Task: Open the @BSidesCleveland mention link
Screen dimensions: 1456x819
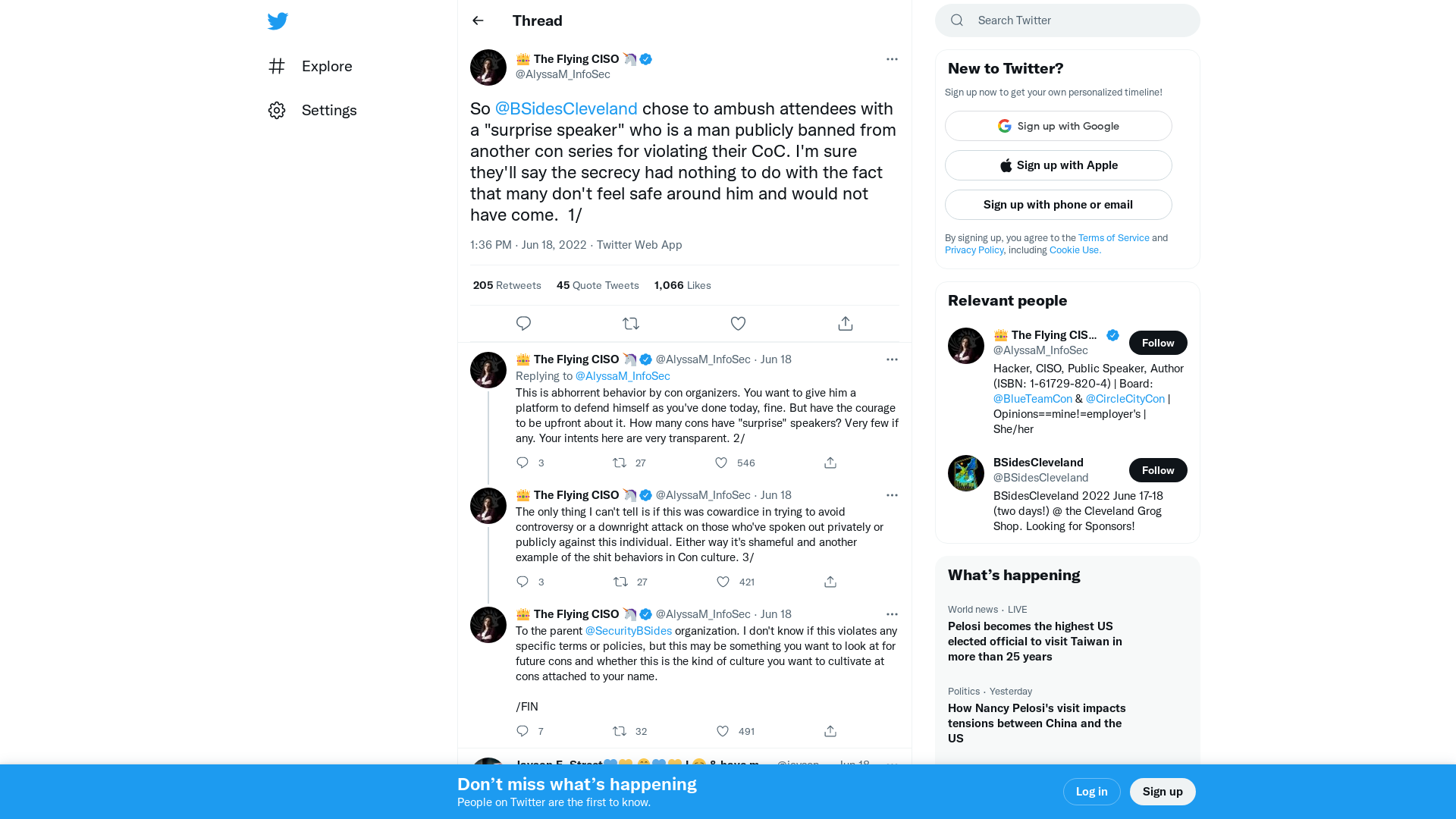Action: (566, 108)
